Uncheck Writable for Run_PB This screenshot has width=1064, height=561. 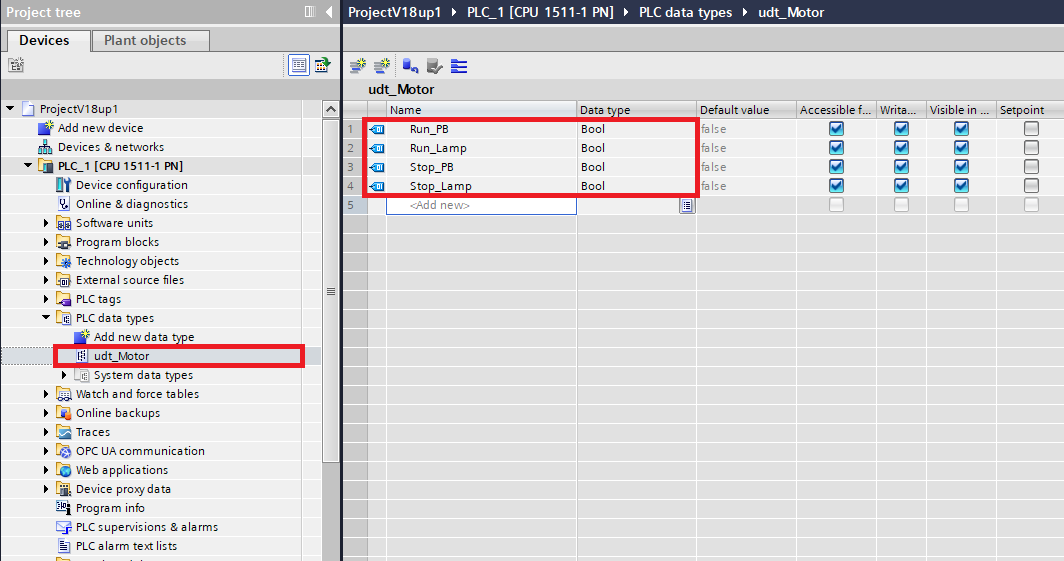[901, 128]
